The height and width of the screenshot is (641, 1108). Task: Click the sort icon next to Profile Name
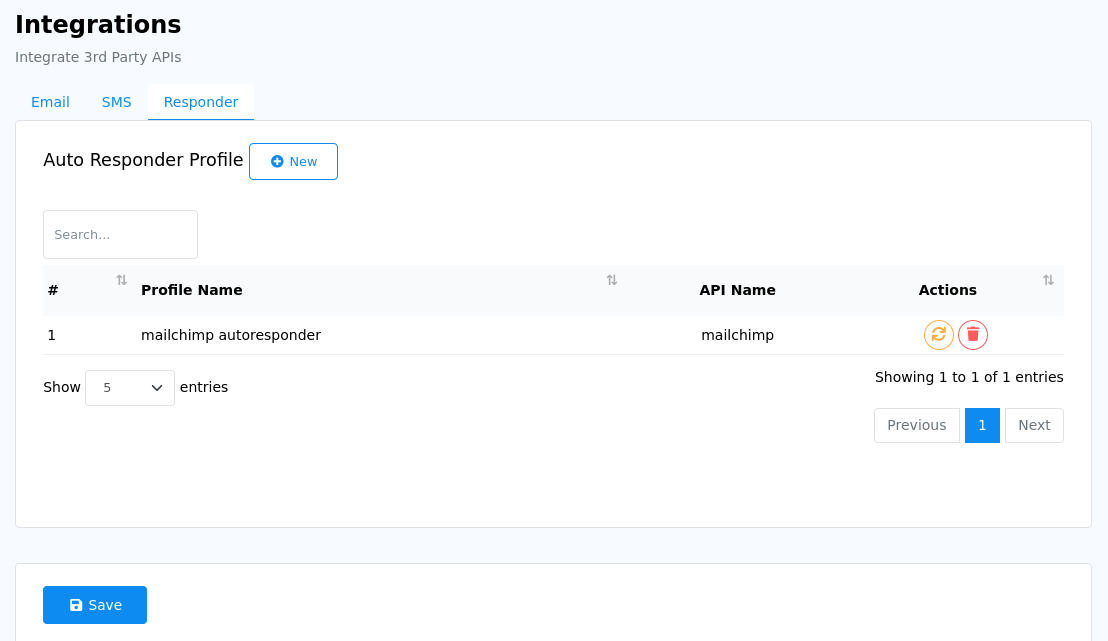(x=611, y=280)
